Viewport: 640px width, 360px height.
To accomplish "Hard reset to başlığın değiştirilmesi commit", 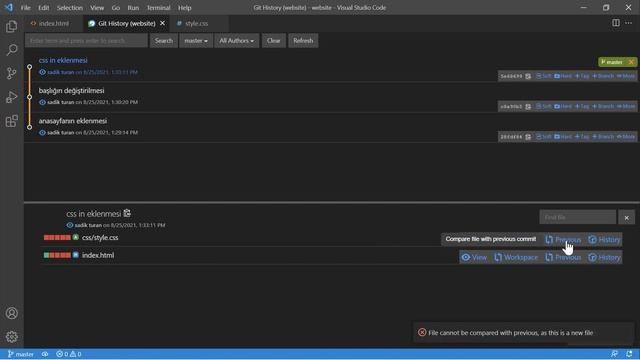I will click(x=563, y=107).
